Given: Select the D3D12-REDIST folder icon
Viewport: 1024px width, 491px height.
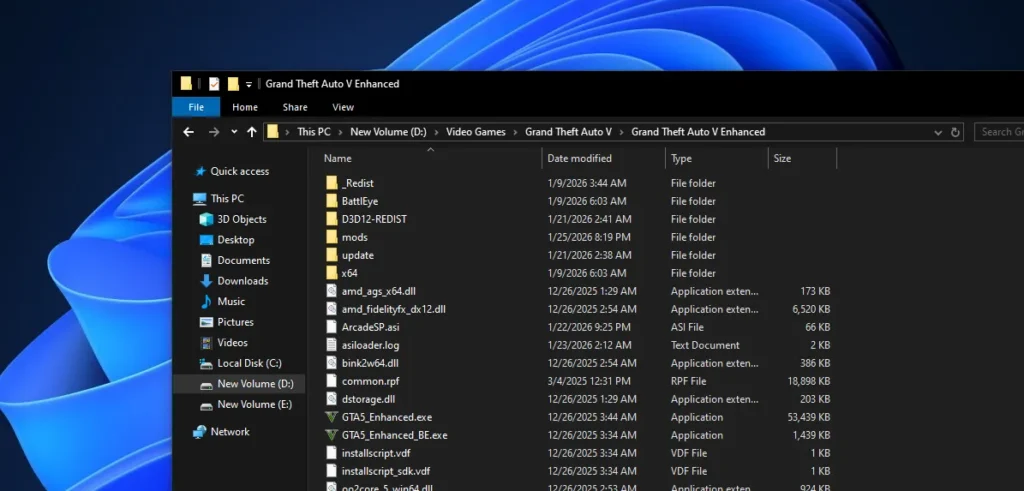Looking at the screenshot, I should [x=332, y=219].
